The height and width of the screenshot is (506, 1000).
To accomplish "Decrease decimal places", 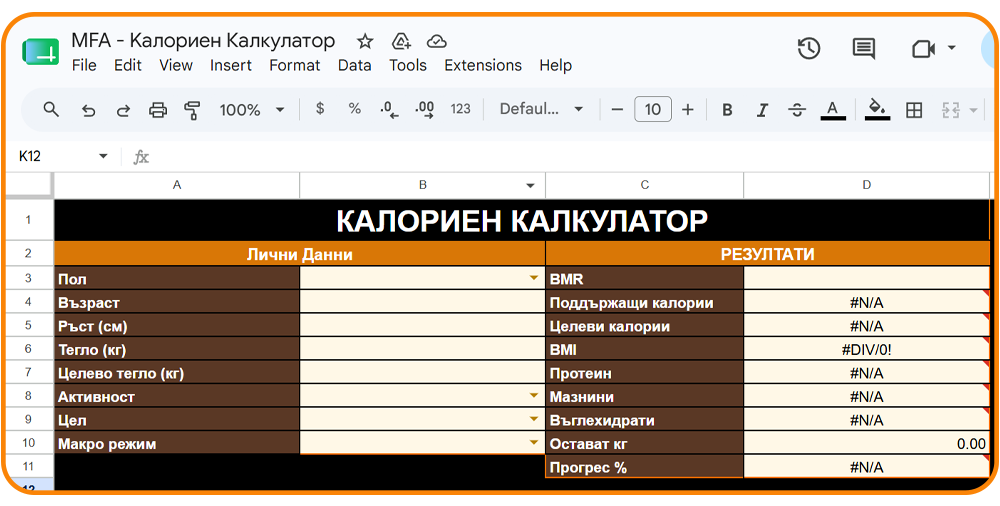I will 389,110.
